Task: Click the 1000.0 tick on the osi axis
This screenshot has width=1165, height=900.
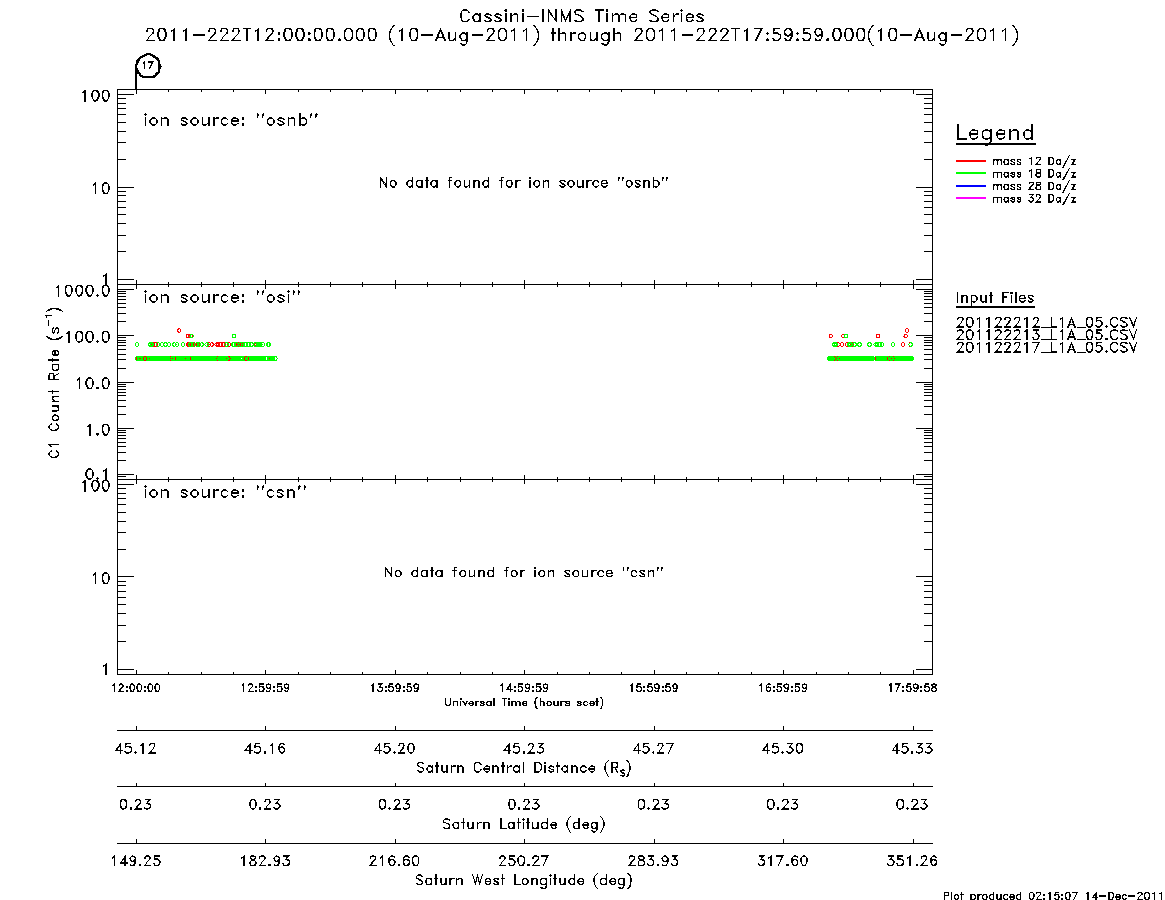Action: click(82, 291)
